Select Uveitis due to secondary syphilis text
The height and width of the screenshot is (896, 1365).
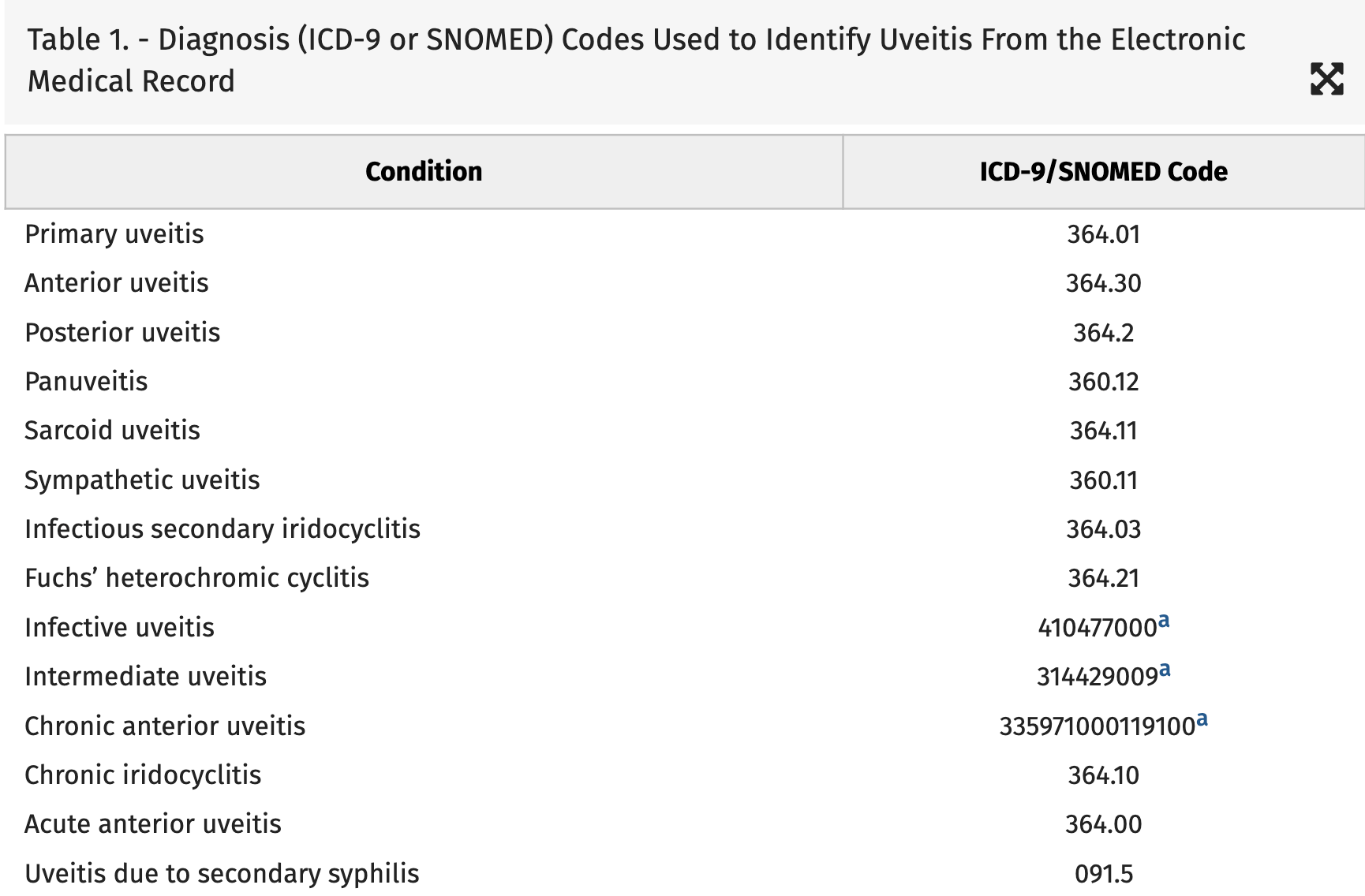pyautogui.click(x=222, y=873)
